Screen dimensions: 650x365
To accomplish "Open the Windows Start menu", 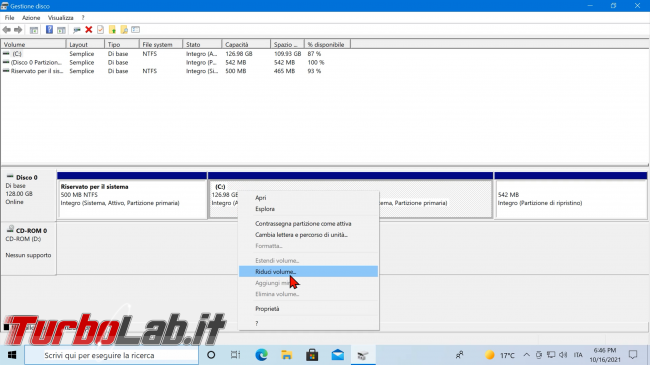I will pos(12,355).
